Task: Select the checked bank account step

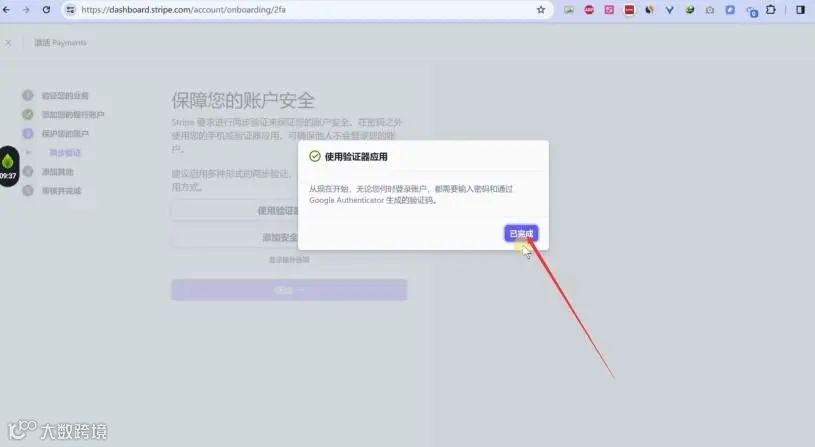Action: [63, 114]
